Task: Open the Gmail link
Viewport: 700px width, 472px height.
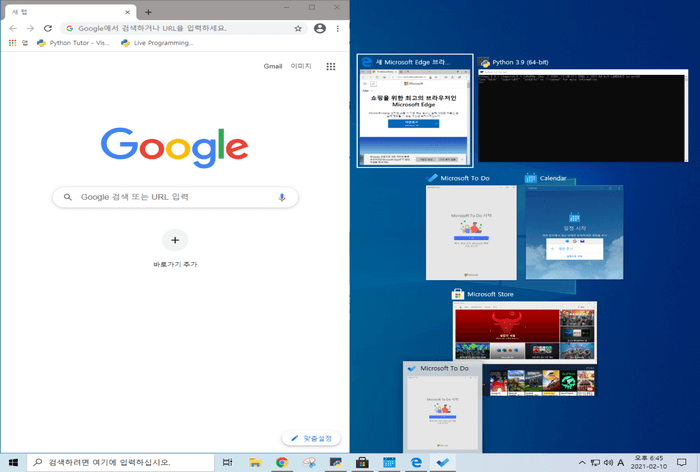Action: (x=273, y=66)
